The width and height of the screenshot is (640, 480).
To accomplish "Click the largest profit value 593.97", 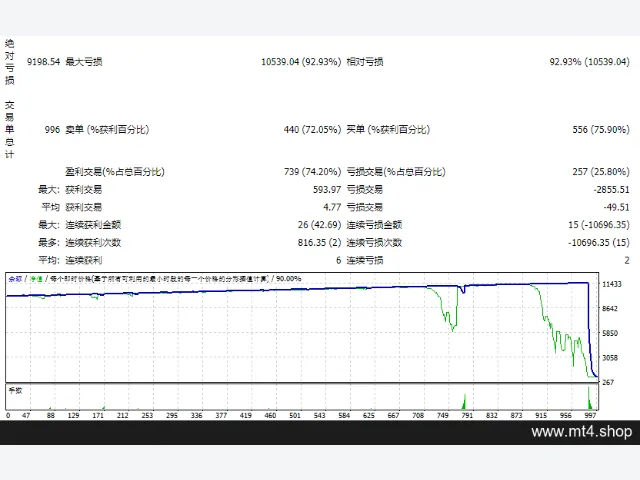I will click(x=327, y=189).
